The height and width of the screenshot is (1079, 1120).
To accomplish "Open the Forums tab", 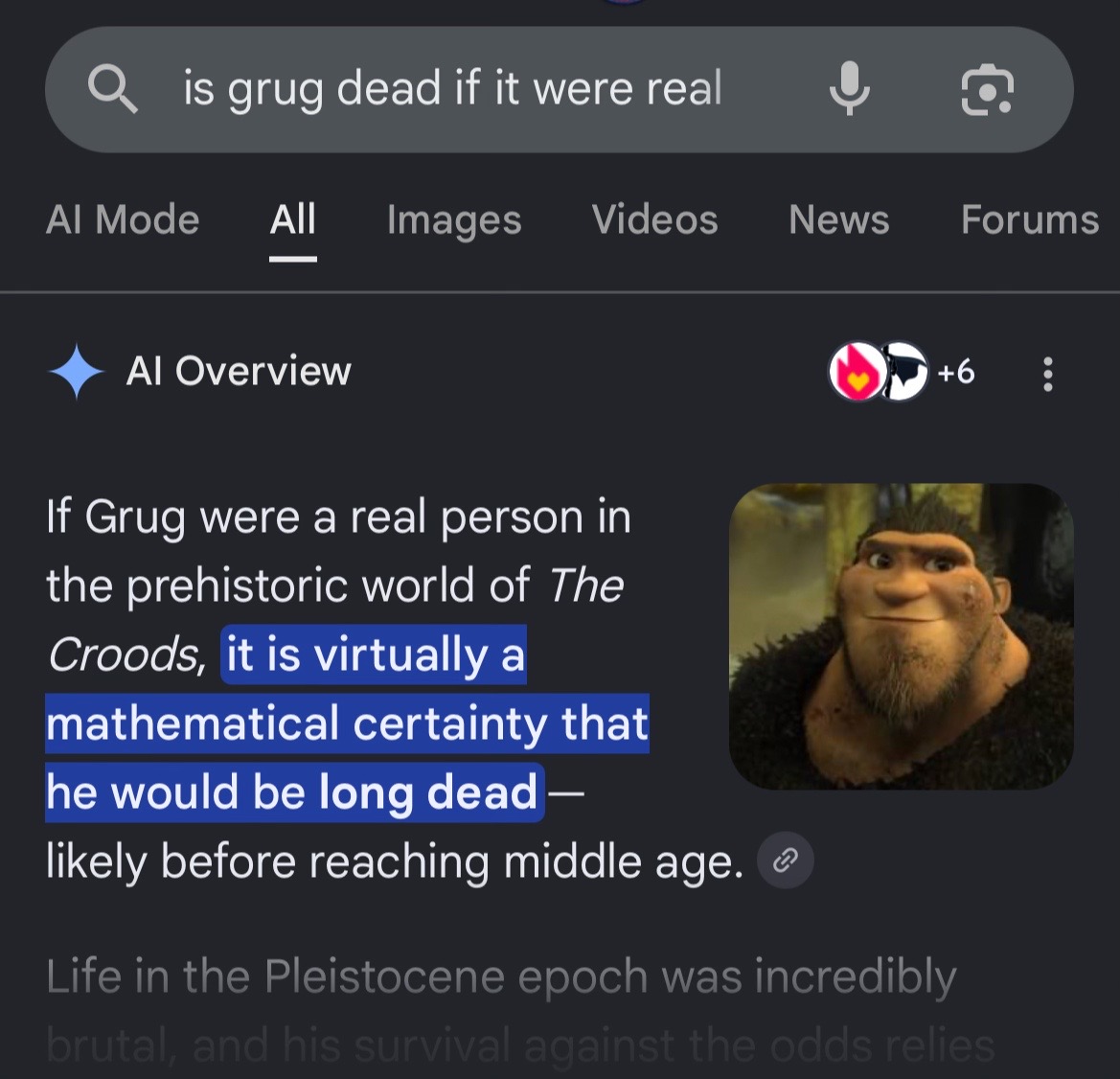I will [x=1030, y=218].
